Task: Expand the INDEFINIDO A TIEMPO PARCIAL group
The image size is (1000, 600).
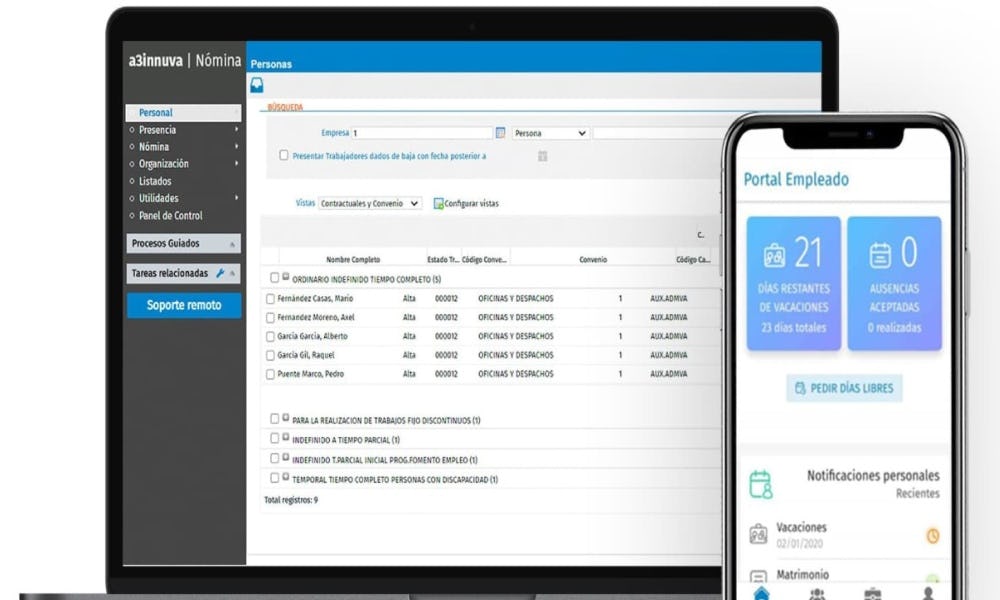Action: pyautogui.click(x=286, y=439)
